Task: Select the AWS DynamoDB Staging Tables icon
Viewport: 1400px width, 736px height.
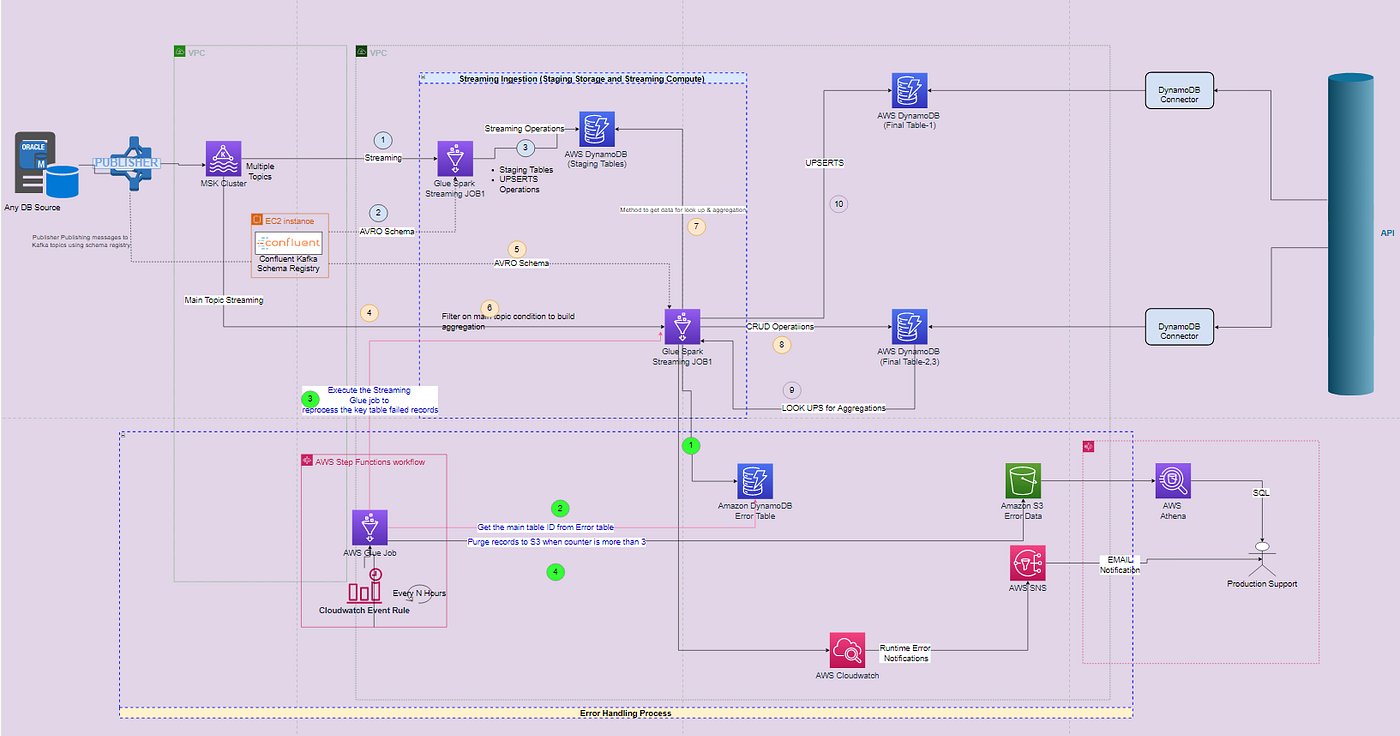Action: pos(596,129)
